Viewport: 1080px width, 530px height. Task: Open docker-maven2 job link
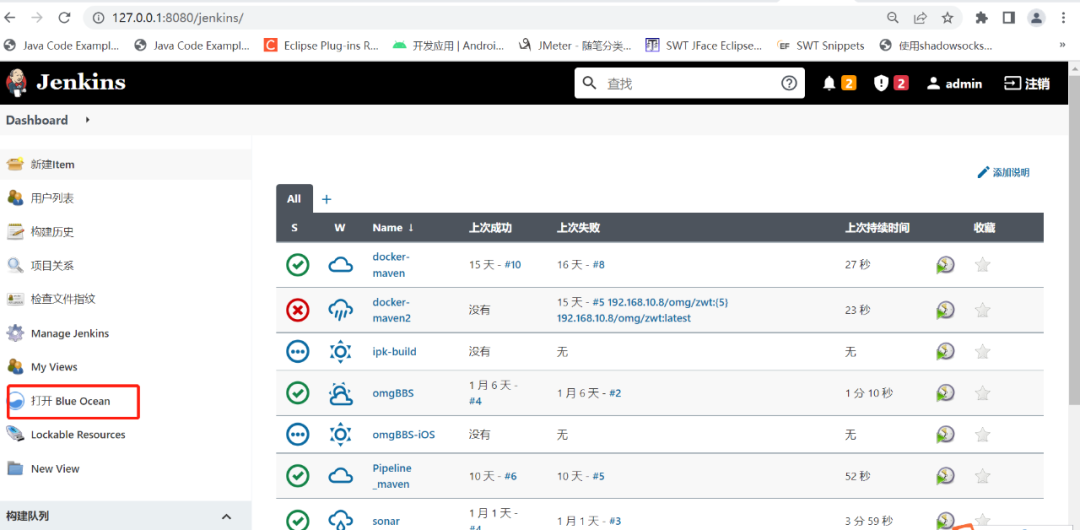point(392,310)
